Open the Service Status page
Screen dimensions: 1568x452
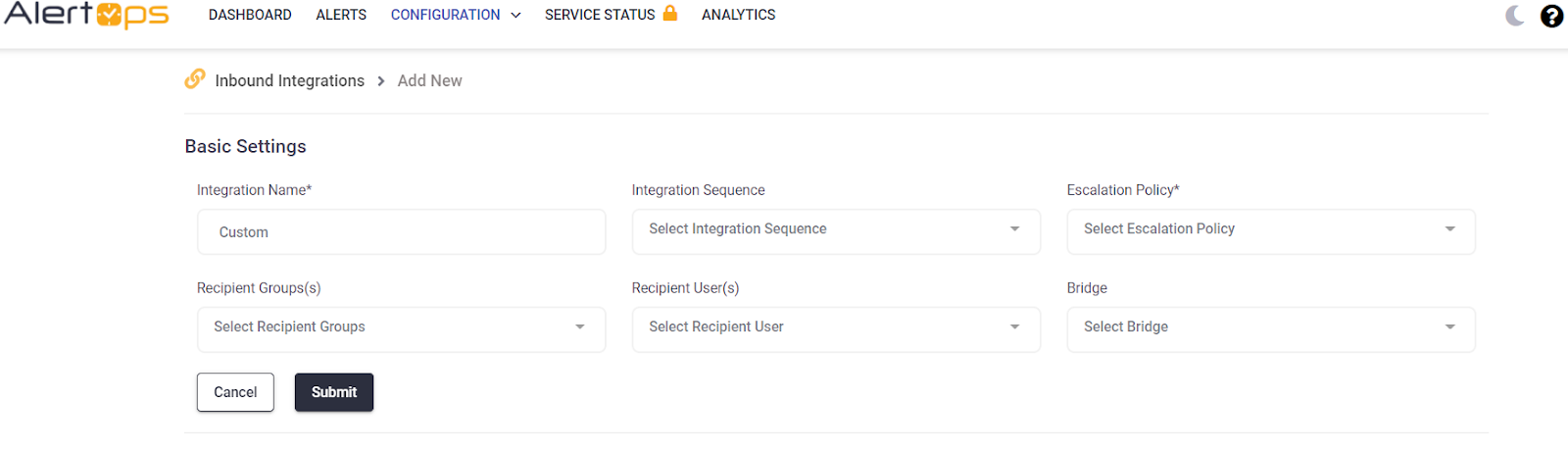599,15
